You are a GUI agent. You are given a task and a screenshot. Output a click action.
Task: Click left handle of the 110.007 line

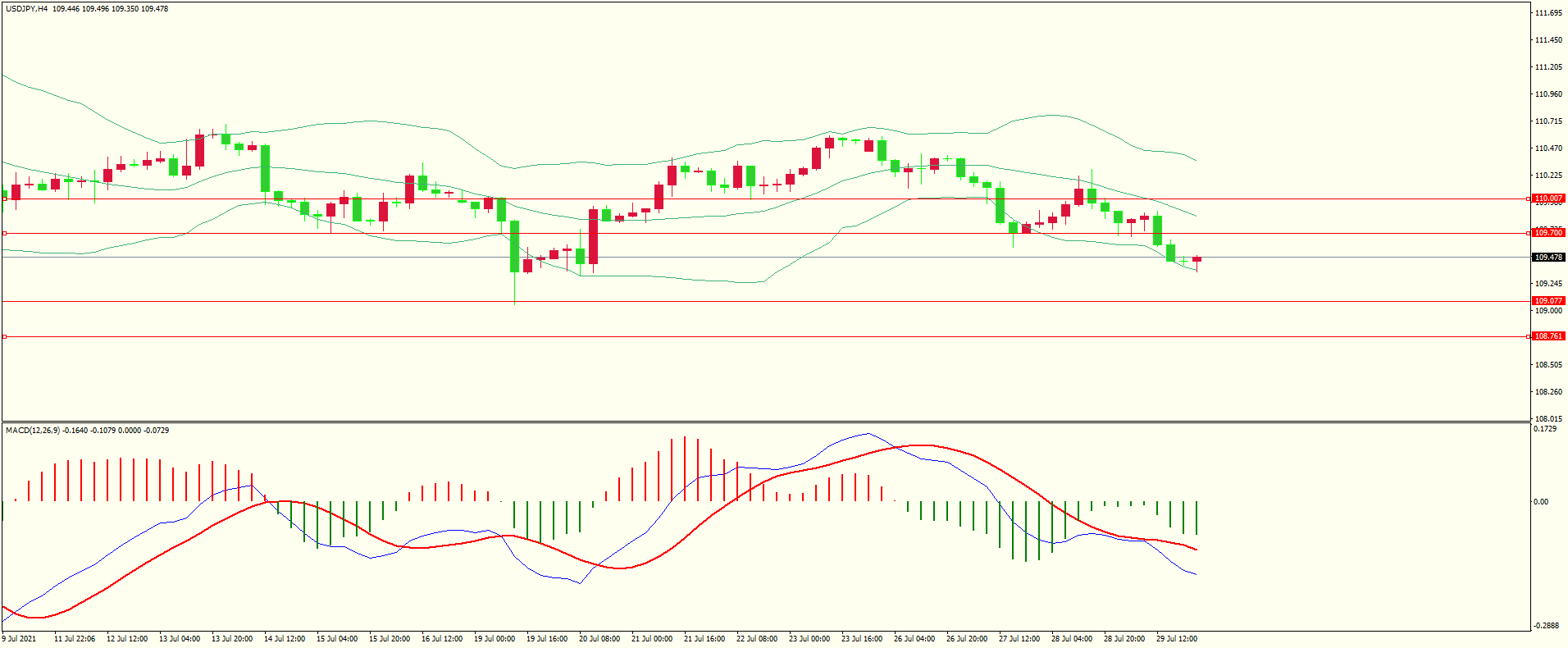click(x=4, y=199)
